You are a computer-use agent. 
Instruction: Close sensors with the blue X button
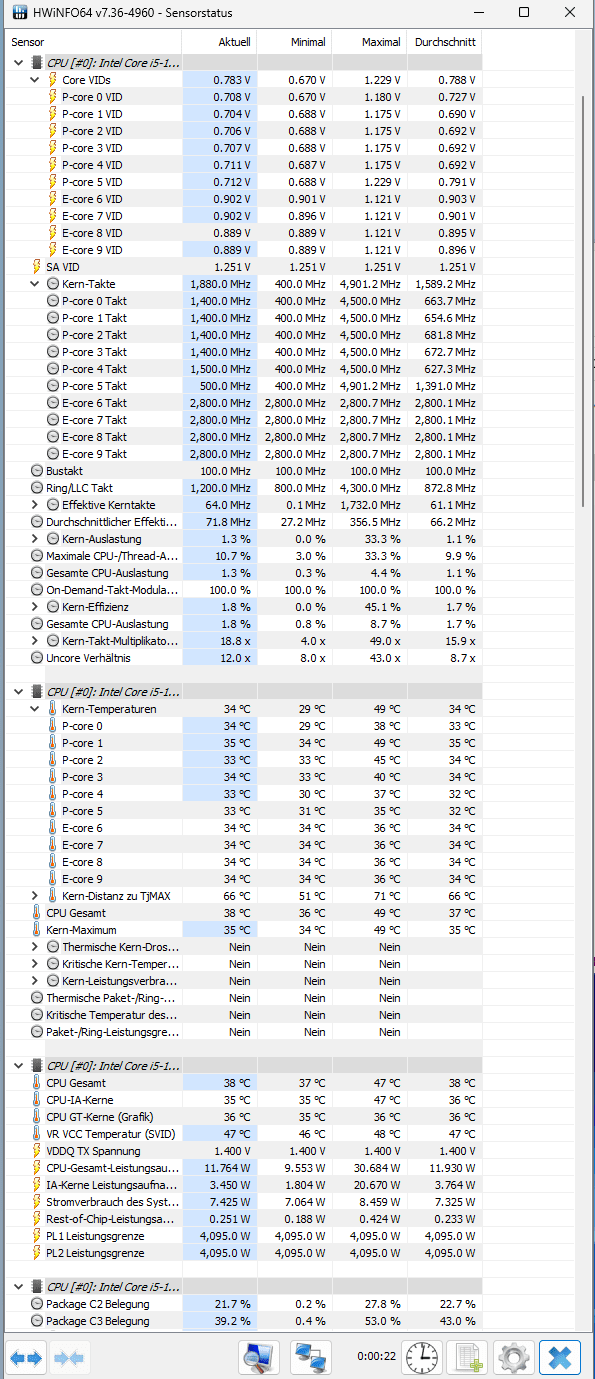[560, 1357]
